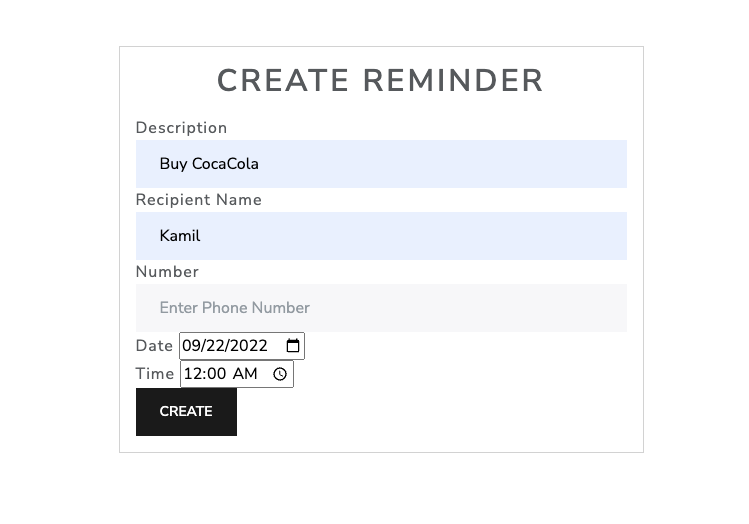Click the Enter Phone Number input
Screen dimensions: 749x524
click(381, 308)
